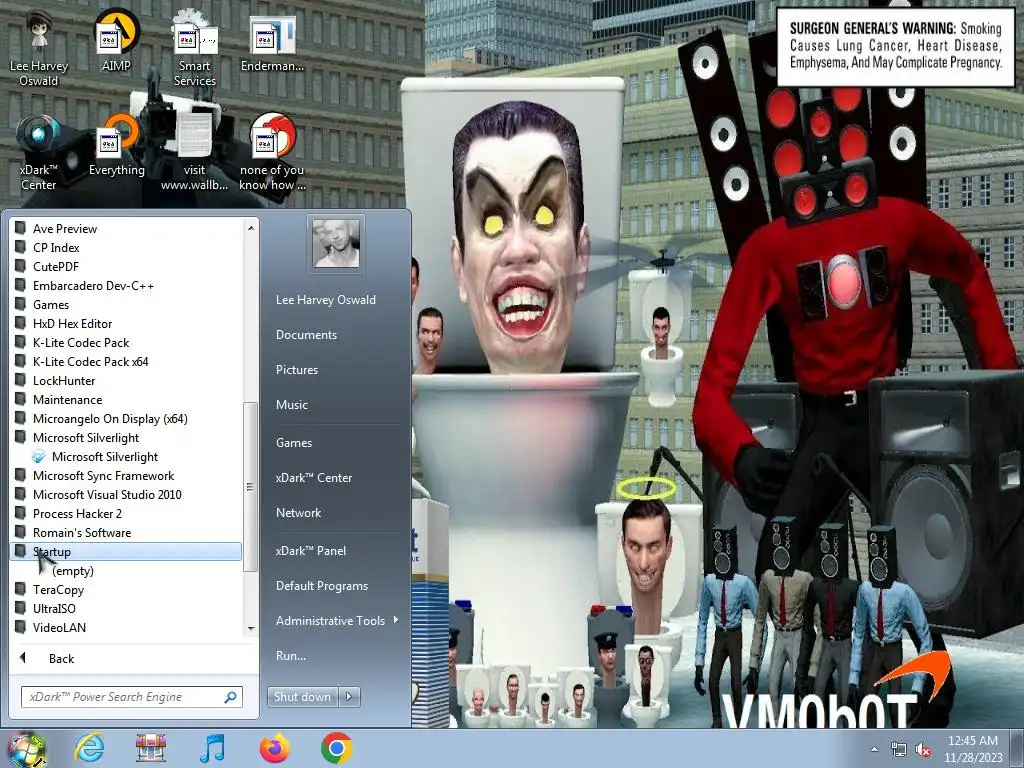Screen dimensions: 1024x768
Task: Click the programs list scrollbar thumb
Action: pos(251,487)
